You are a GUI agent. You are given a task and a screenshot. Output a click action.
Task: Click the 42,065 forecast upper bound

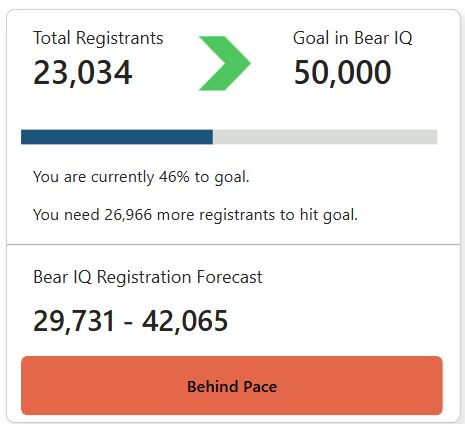click(x=185, y=321)
